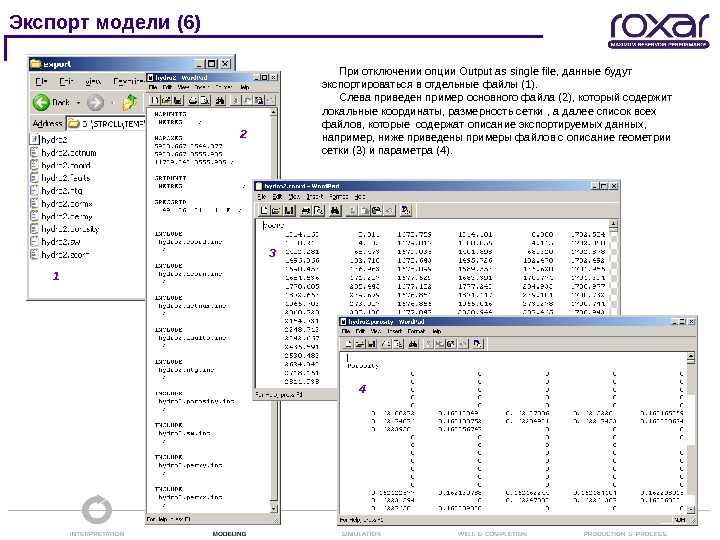Open Insert menu in hydro2.coord WordPad
The width and height of the screenshot is (720, 540).
pos(315,197)
